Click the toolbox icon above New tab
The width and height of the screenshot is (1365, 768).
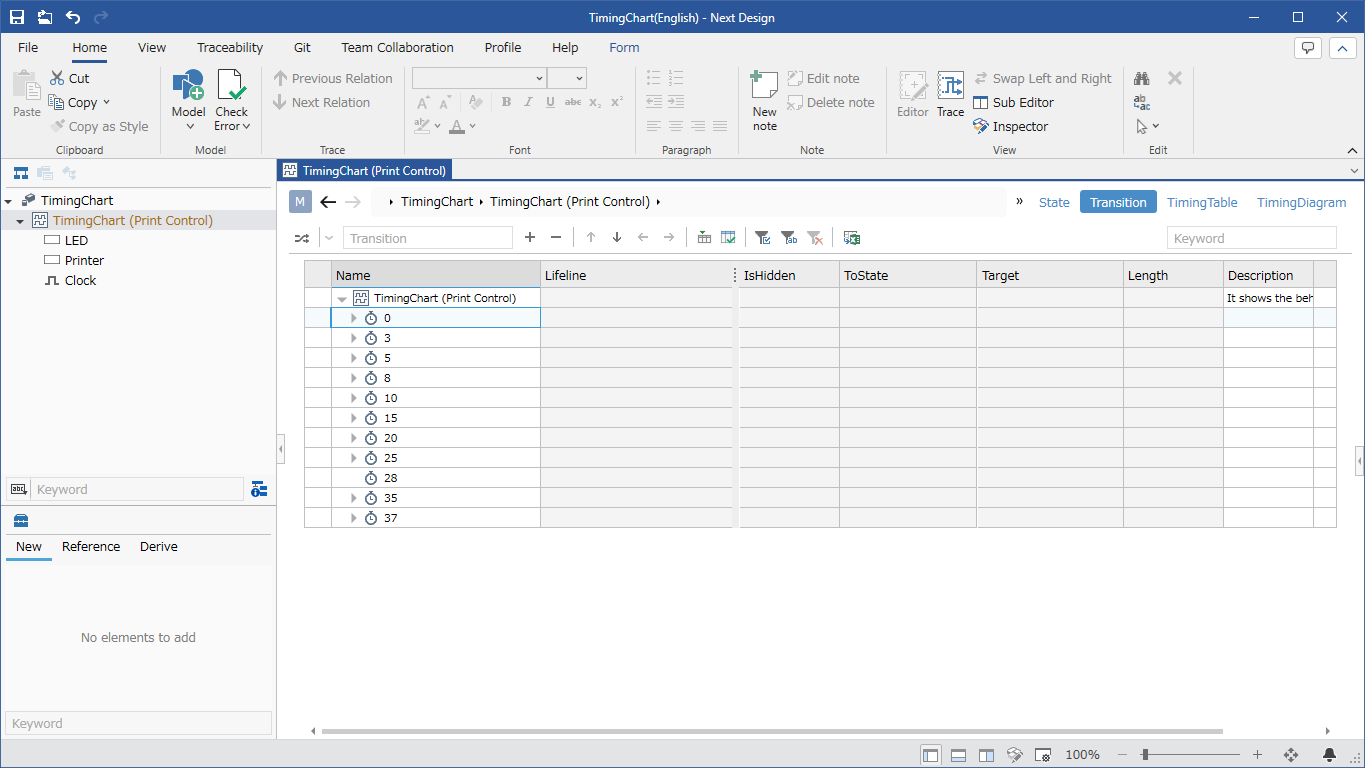[x=21, y=520]
